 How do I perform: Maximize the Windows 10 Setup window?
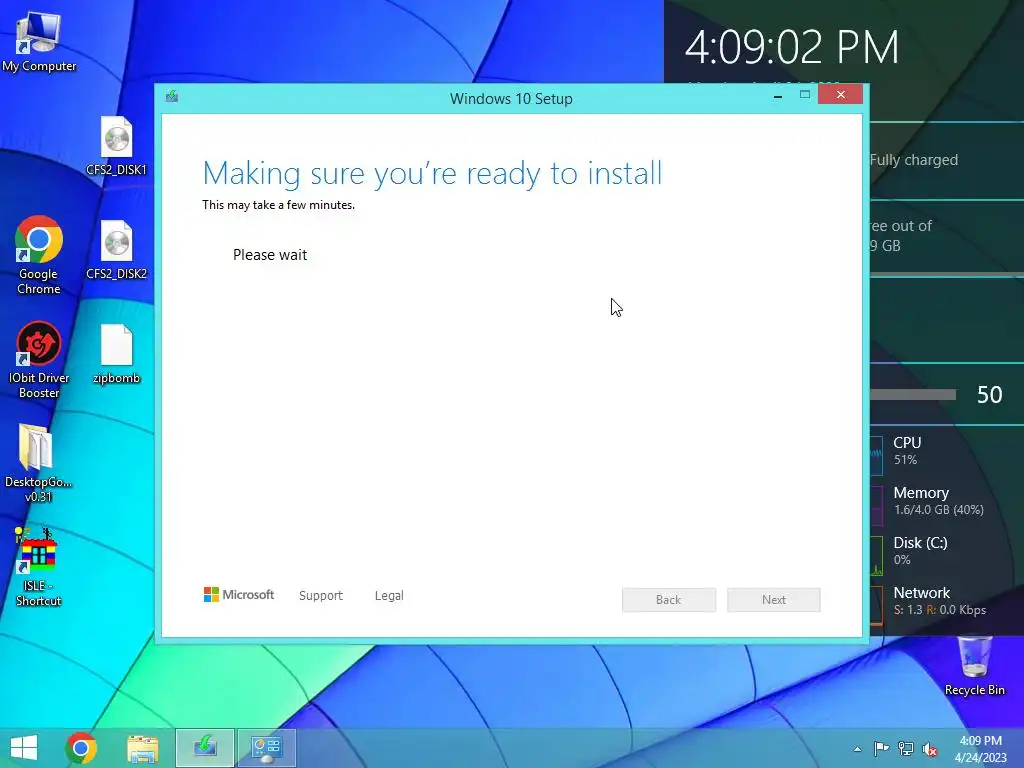coord(805,95)
